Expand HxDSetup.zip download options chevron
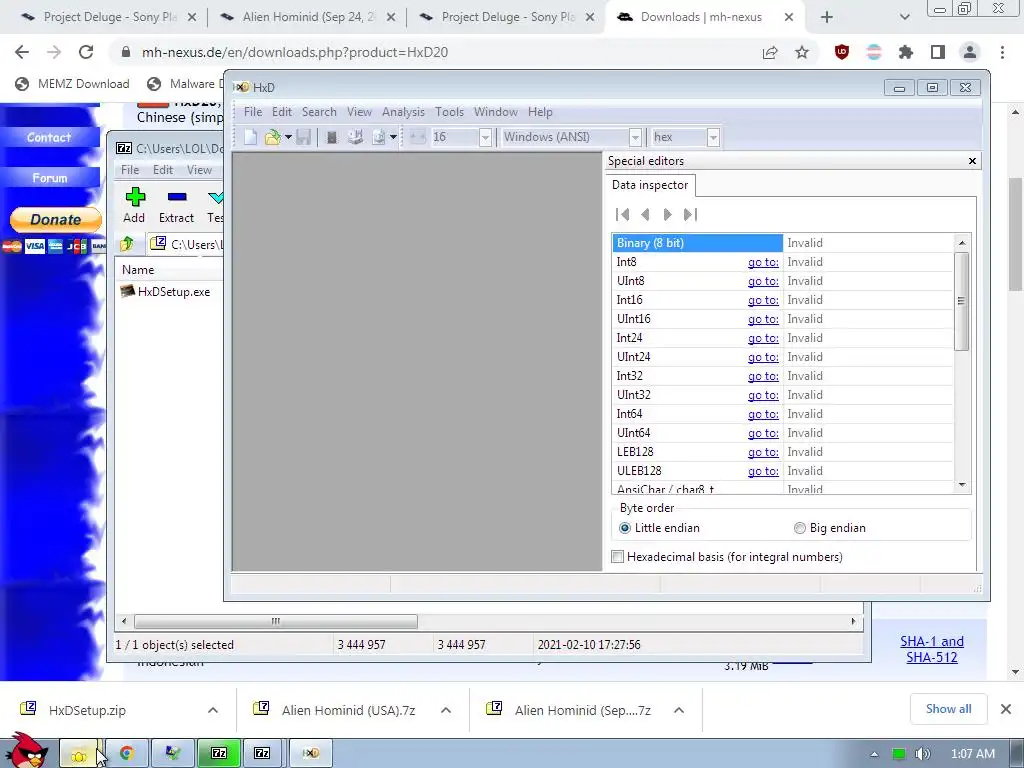 213,710
